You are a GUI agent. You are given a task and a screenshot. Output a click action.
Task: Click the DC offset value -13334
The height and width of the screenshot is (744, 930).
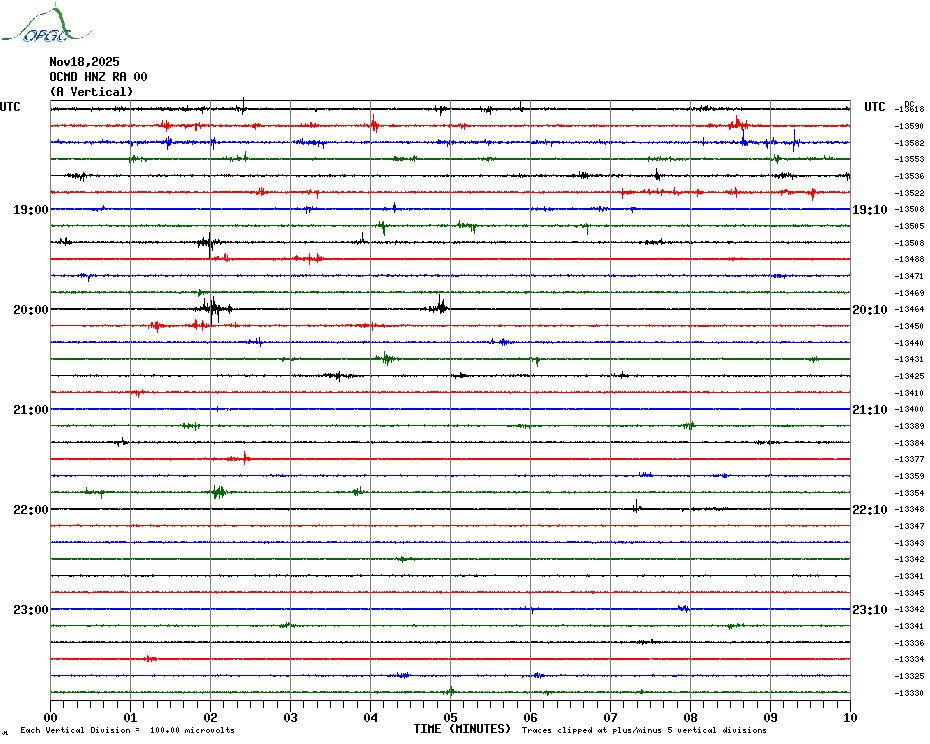coord(909,659)
